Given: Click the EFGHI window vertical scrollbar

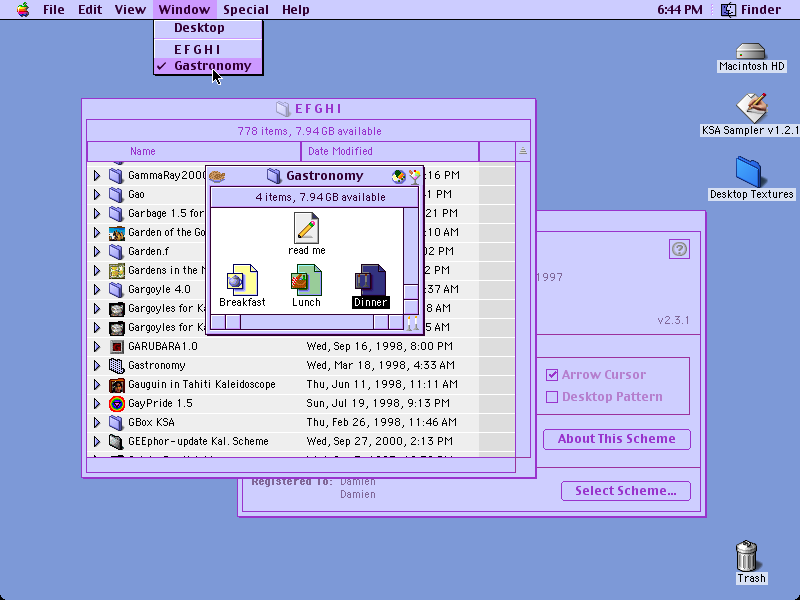Looking at the screenshot, I should [x=523, y=309].
